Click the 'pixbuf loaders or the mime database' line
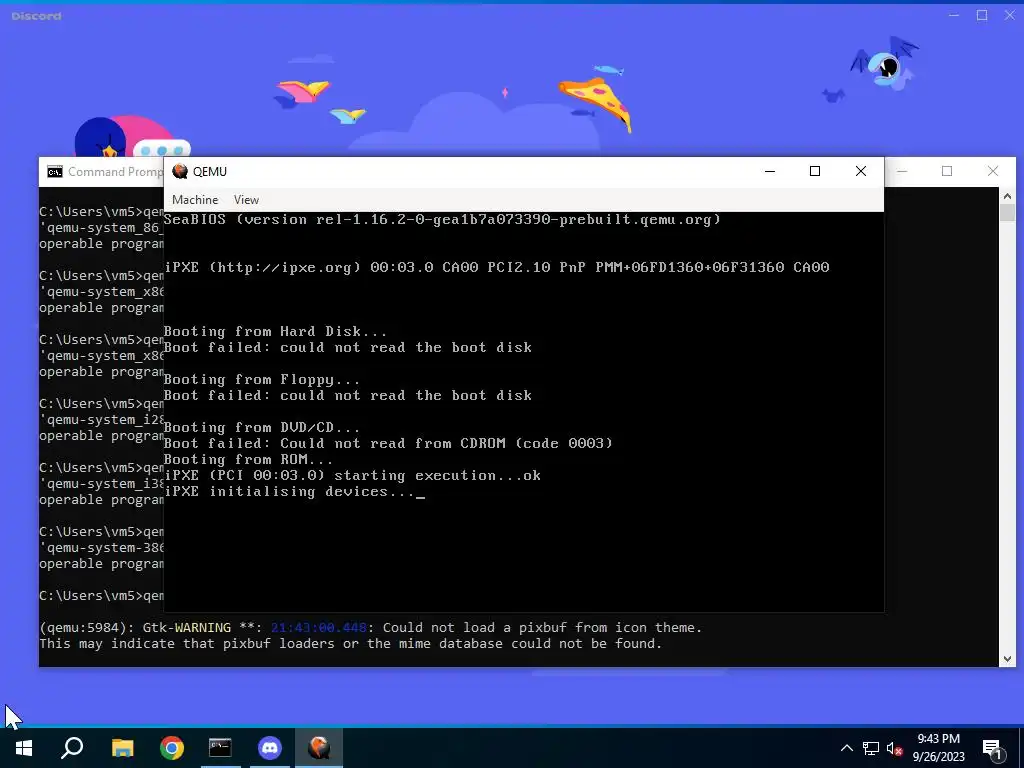1024x768 pixels. tap(351, 644)
